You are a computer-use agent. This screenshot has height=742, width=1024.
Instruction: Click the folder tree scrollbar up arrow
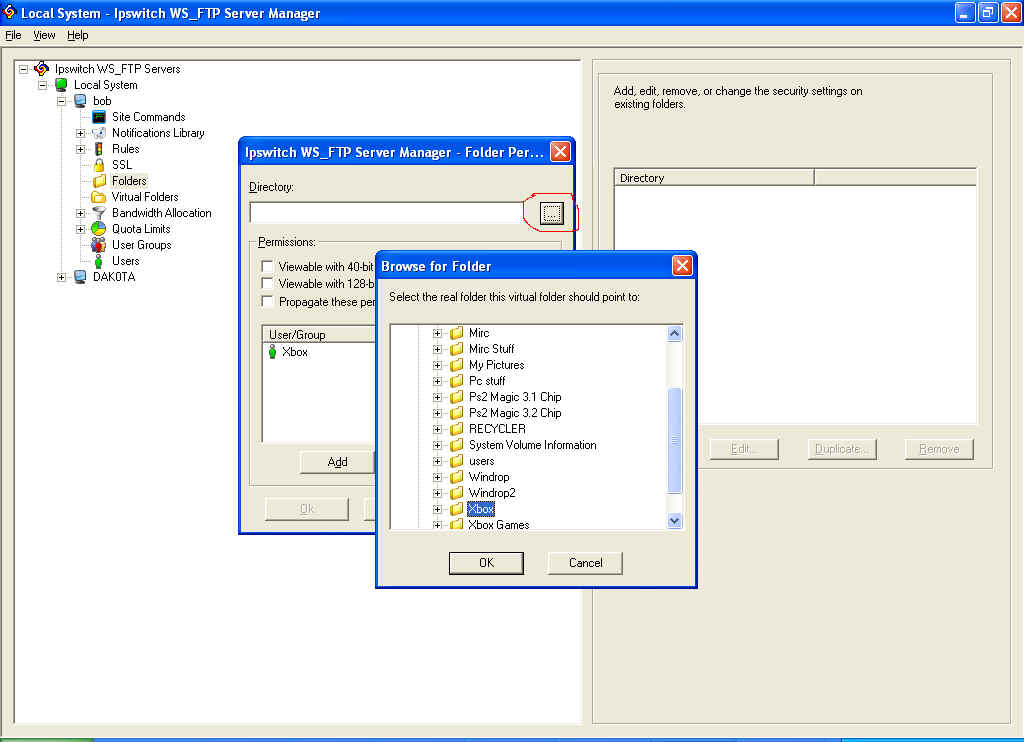point(675,334)
